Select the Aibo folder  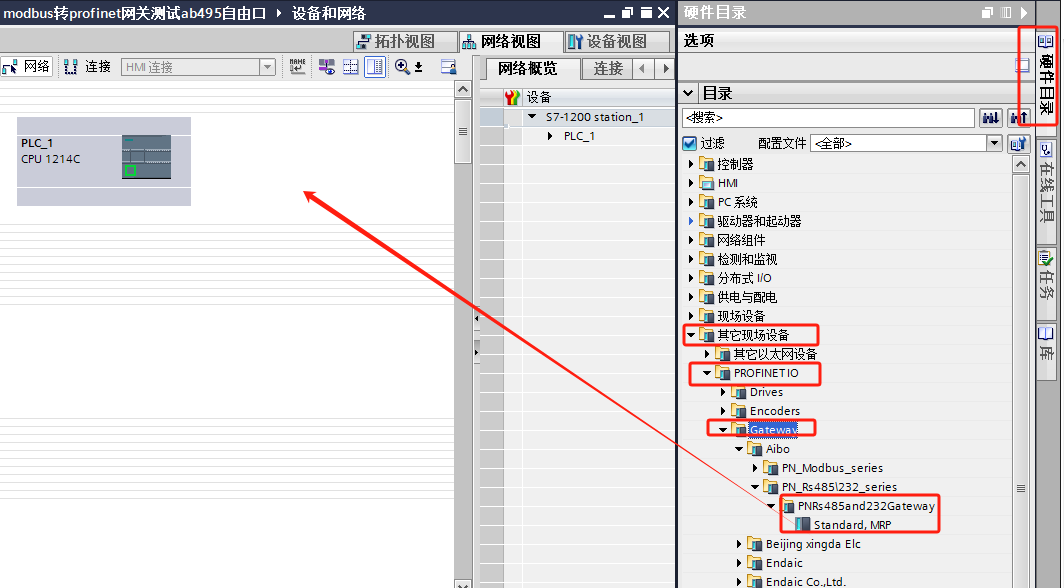[777, 449]
